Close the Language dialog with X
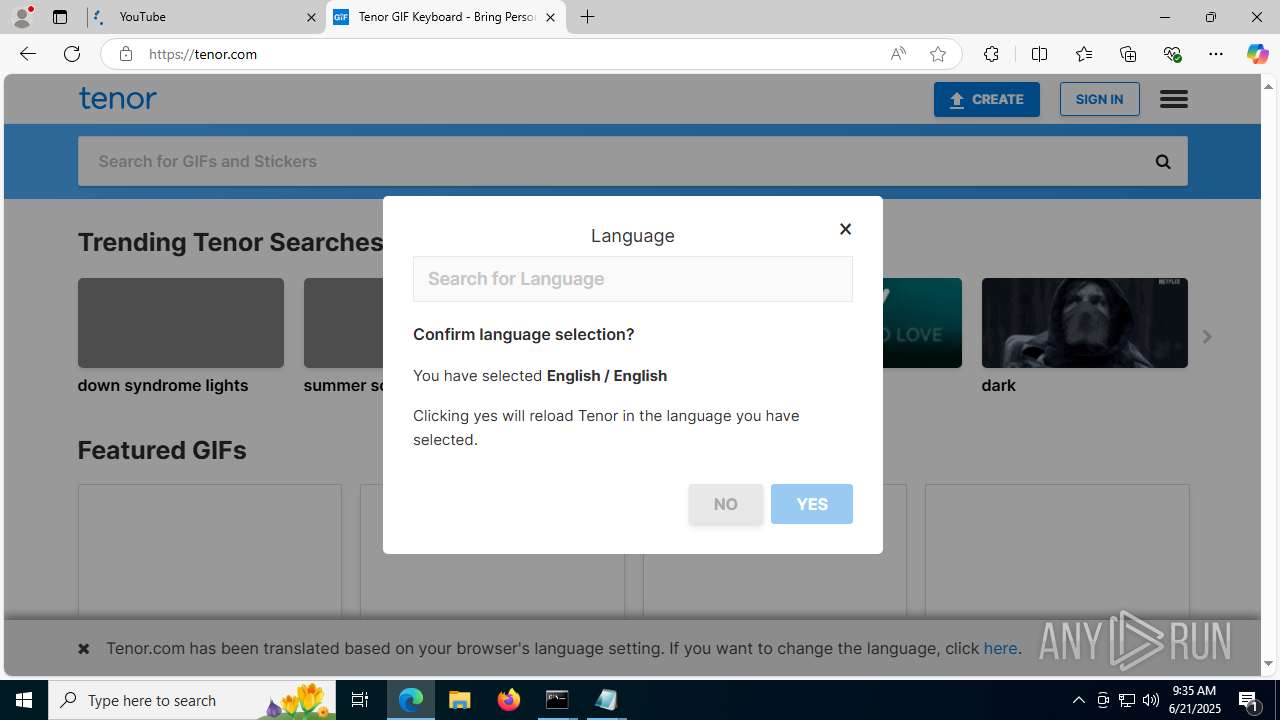Screen dimensions: 1280x720 [845, 229]
